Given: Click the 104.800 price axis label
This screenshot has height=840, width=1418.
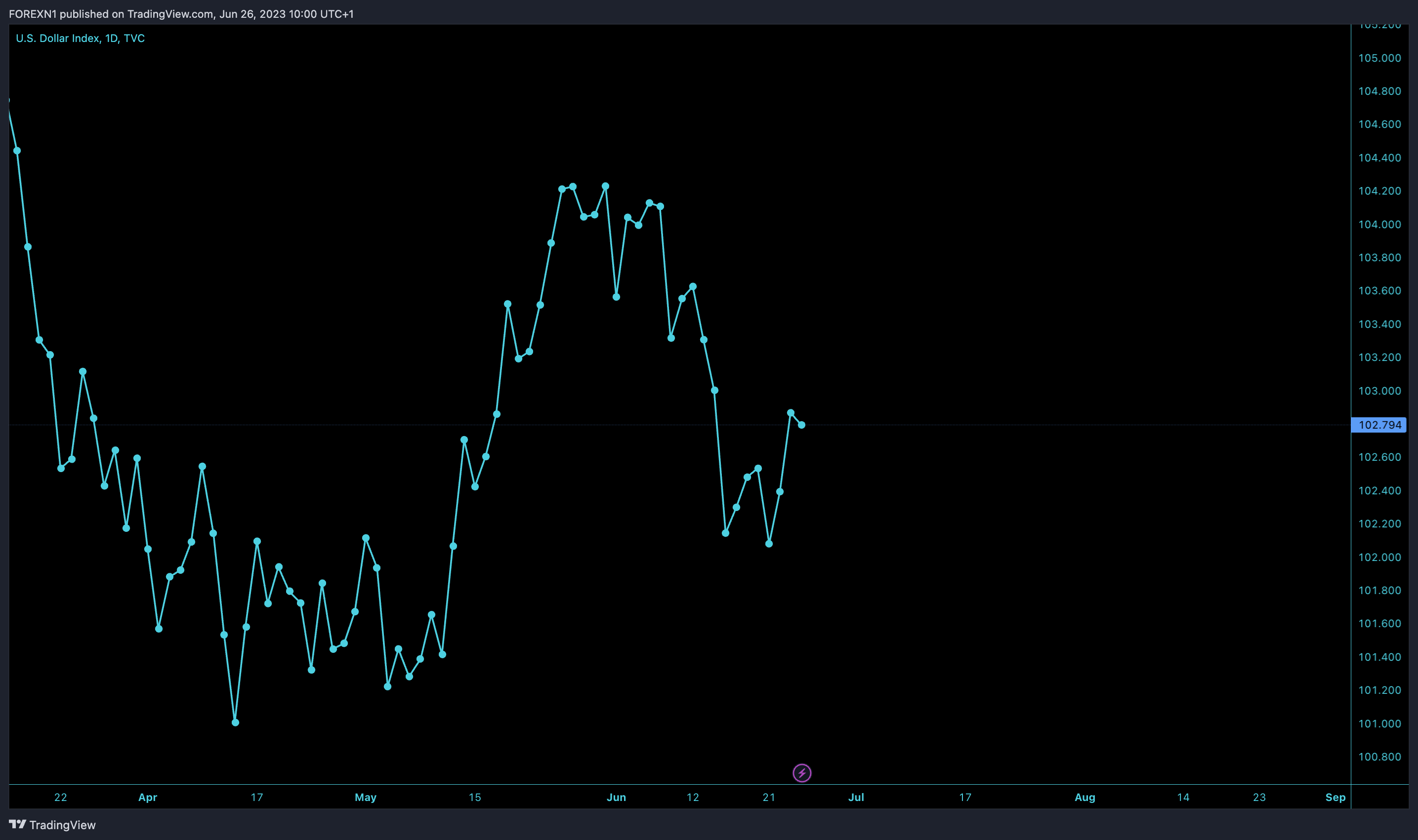Looking at the screenshot, I should pos(1379,91).
